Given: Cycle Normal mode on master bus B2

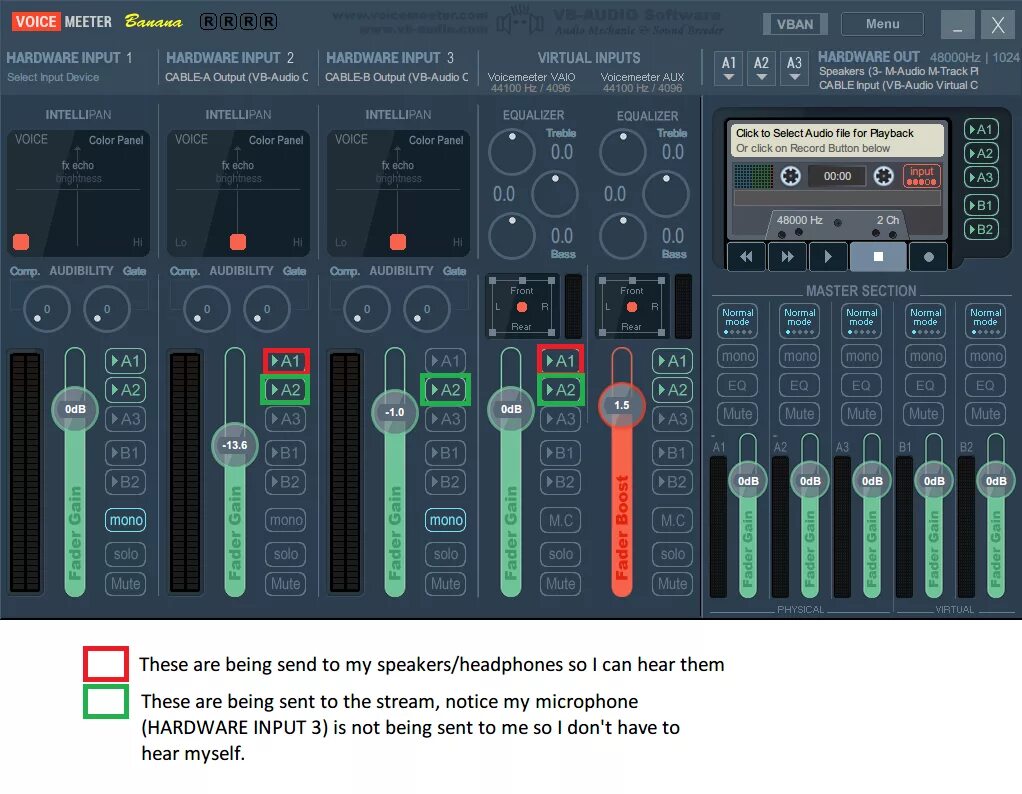Looking at the screenshot, I should [986, 320].
